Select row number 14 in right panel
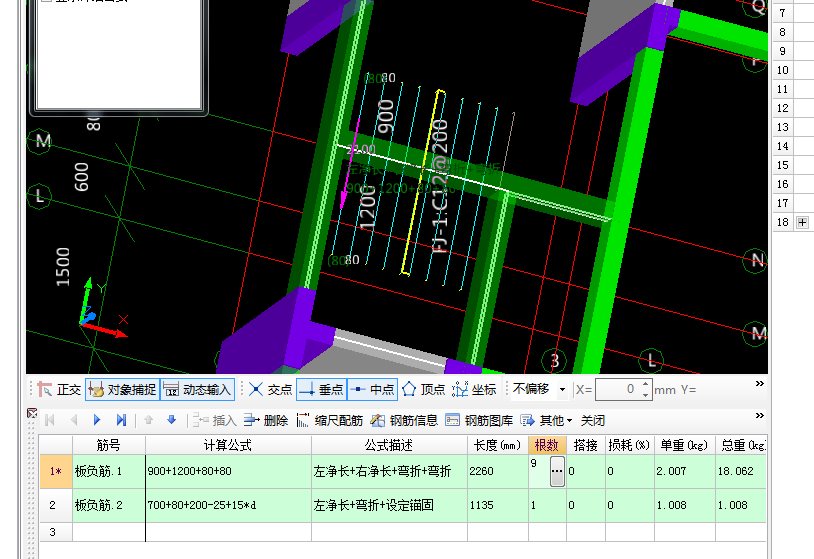The height and width of the screenshot is (559, 814). coord(782,146)
